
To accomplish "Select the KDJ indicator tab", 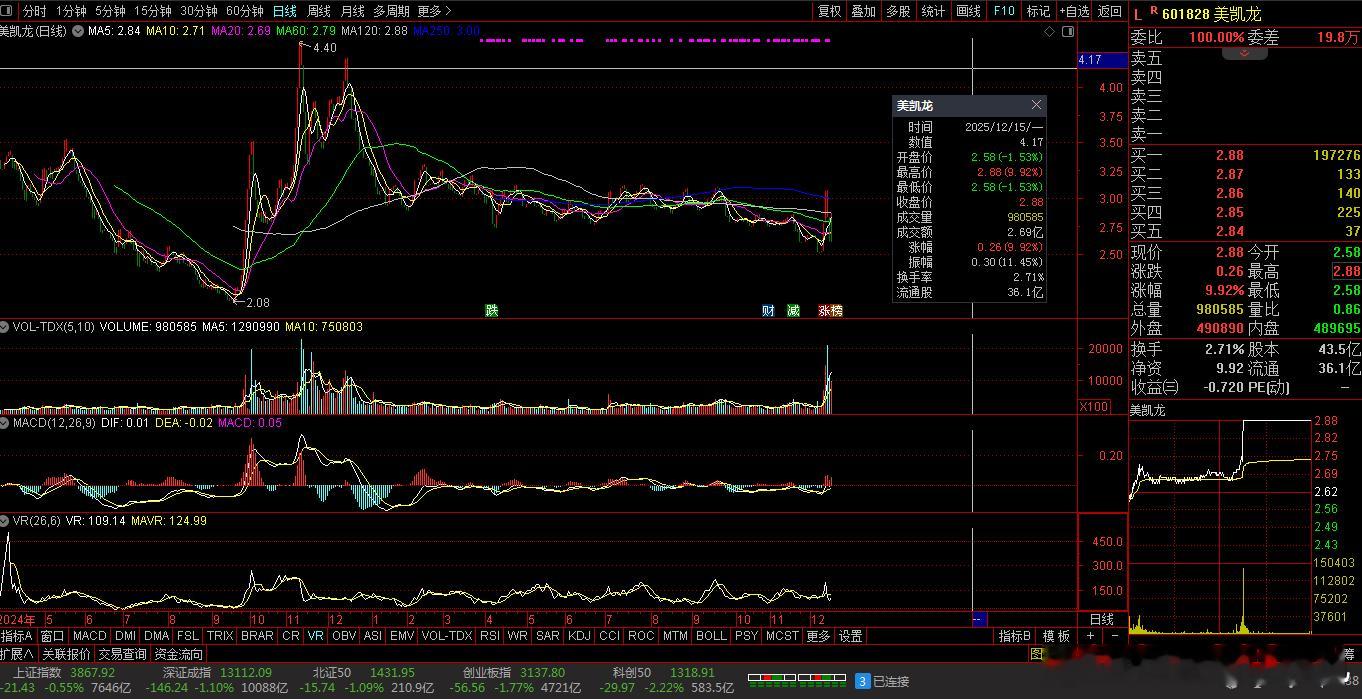I will click(x=578, y=636).
